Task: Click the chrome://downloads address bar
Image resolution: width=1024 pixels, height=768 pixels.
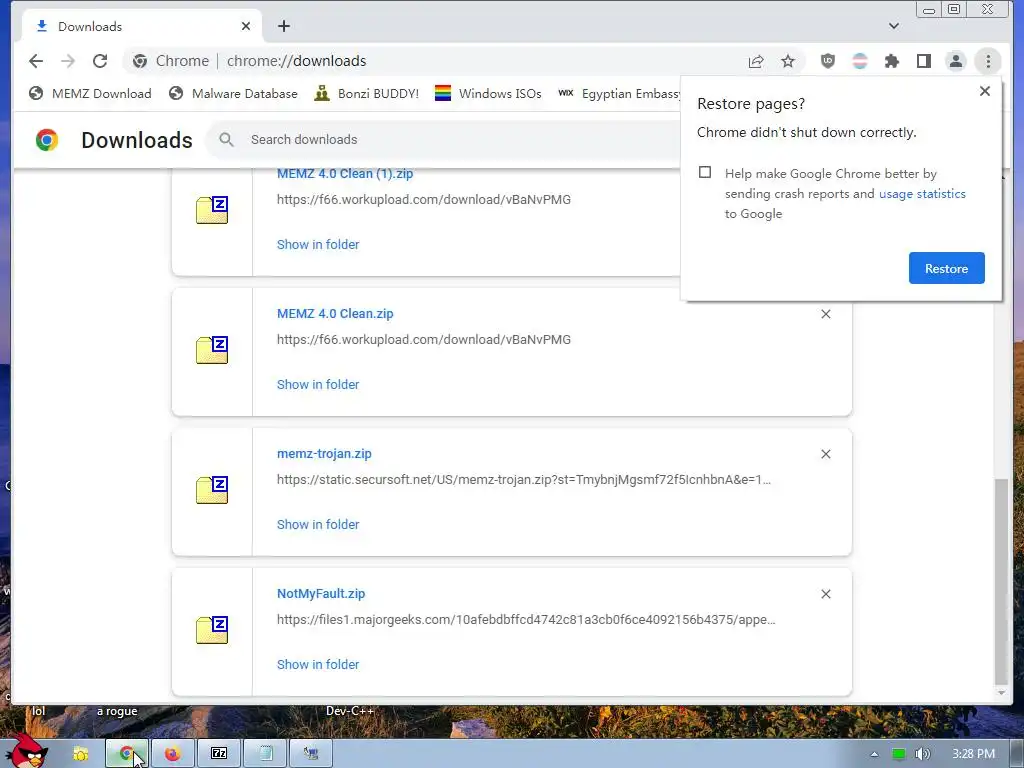Action: 431,61
